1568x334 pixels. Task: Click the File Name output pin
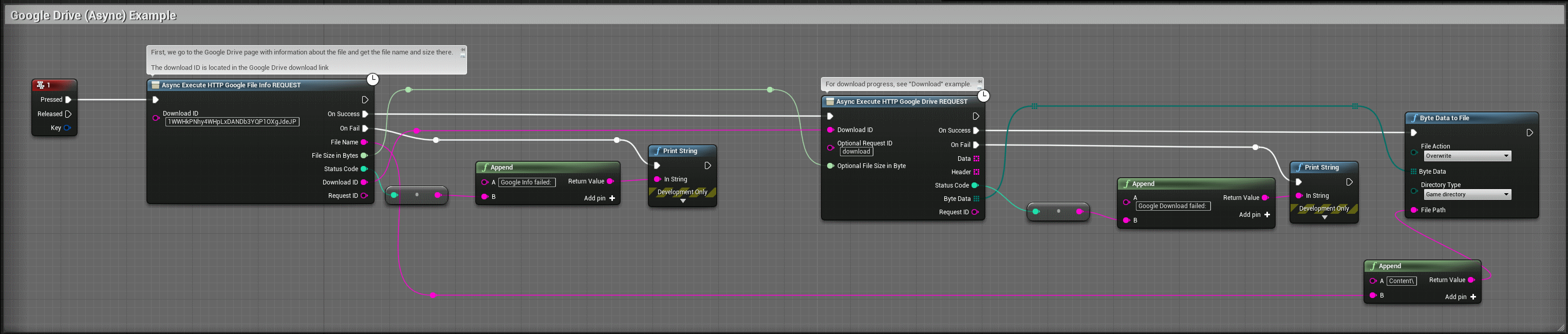[364, 142]
